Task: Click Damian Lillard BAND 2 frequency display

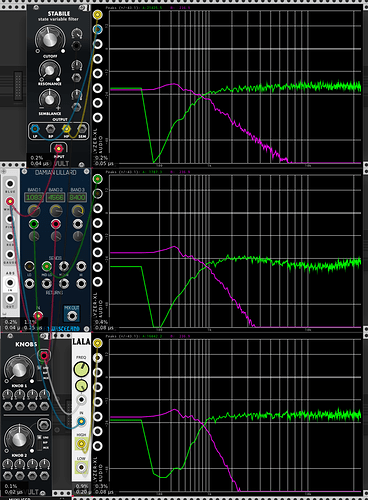Action: coord(55,197)
